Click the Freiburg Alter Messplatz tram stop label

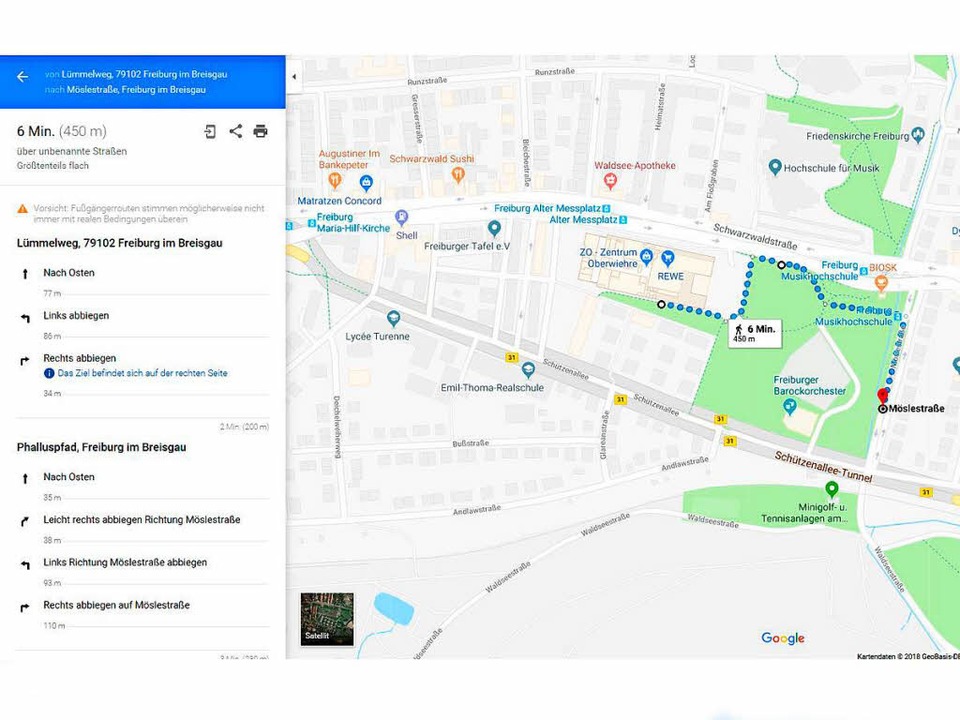pos(547,208)
